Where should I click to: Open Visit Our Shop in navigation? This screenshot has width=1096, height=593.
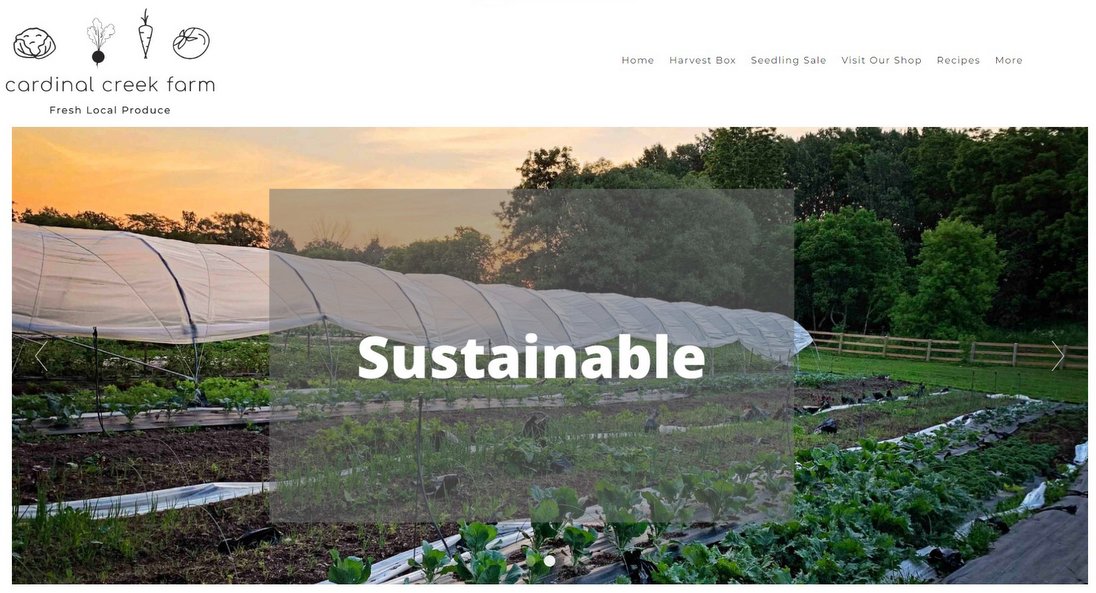(x=881, y=60)
